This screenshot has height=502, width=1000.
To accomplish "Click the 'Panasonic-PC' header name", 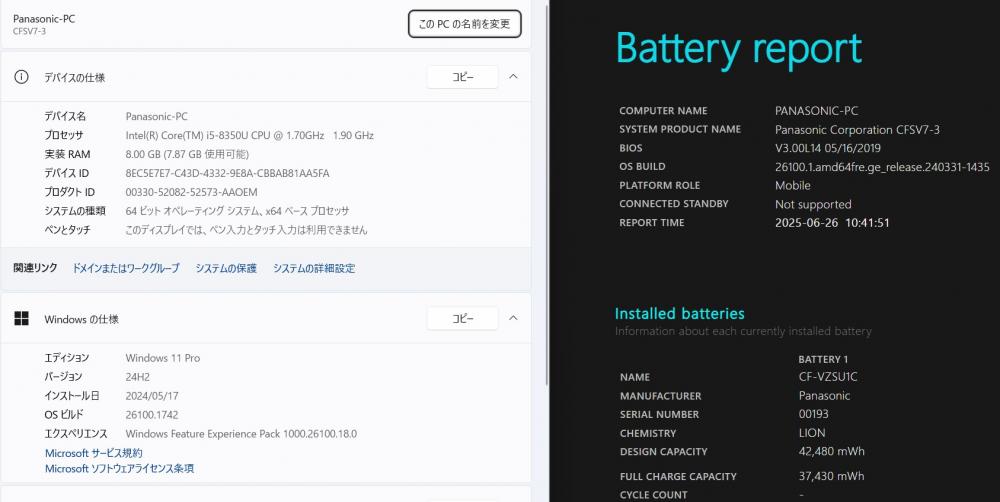I will (44, 18).
